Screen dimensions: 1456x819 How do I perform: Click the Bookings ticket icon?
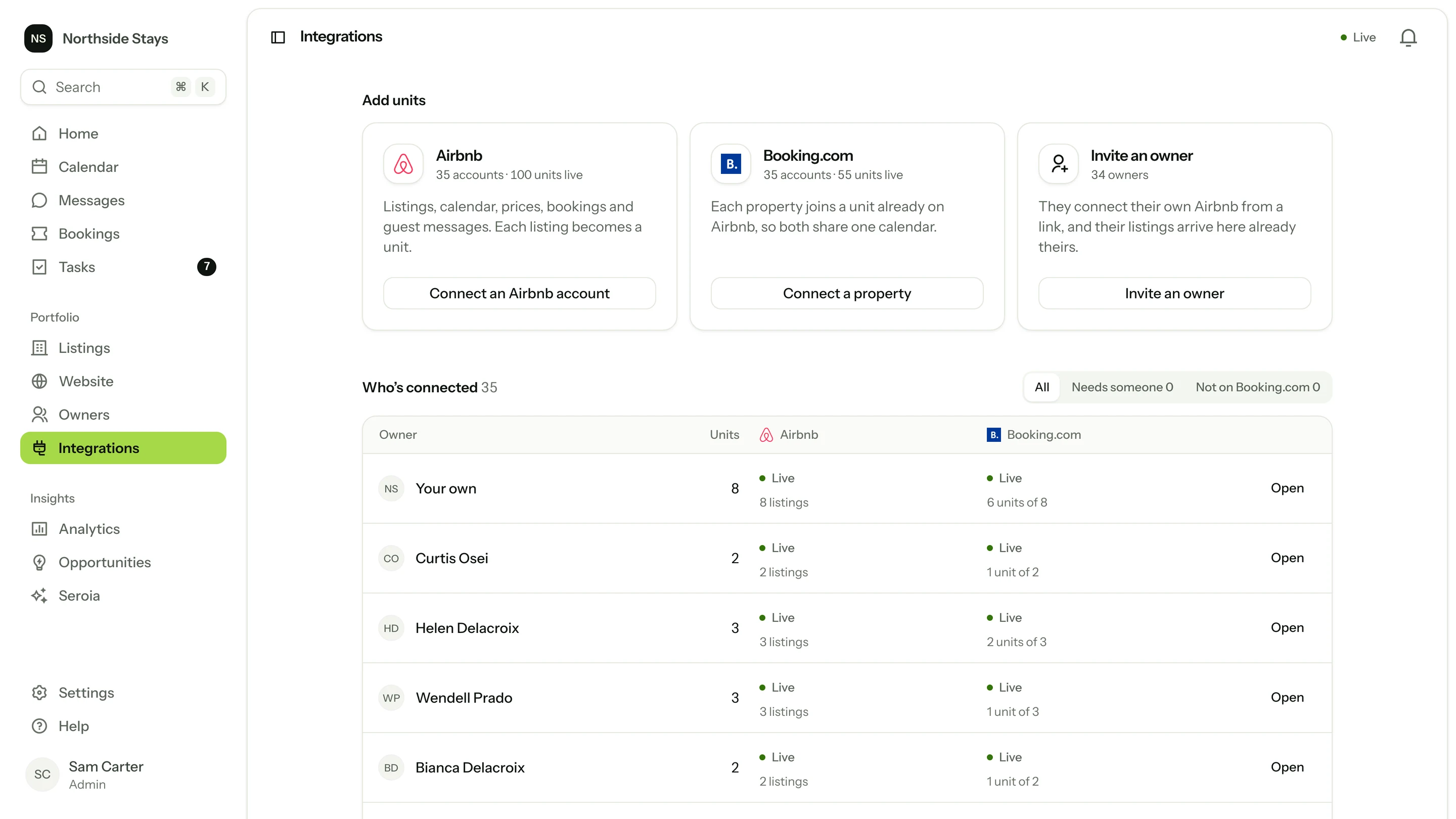tap(39, 234)
